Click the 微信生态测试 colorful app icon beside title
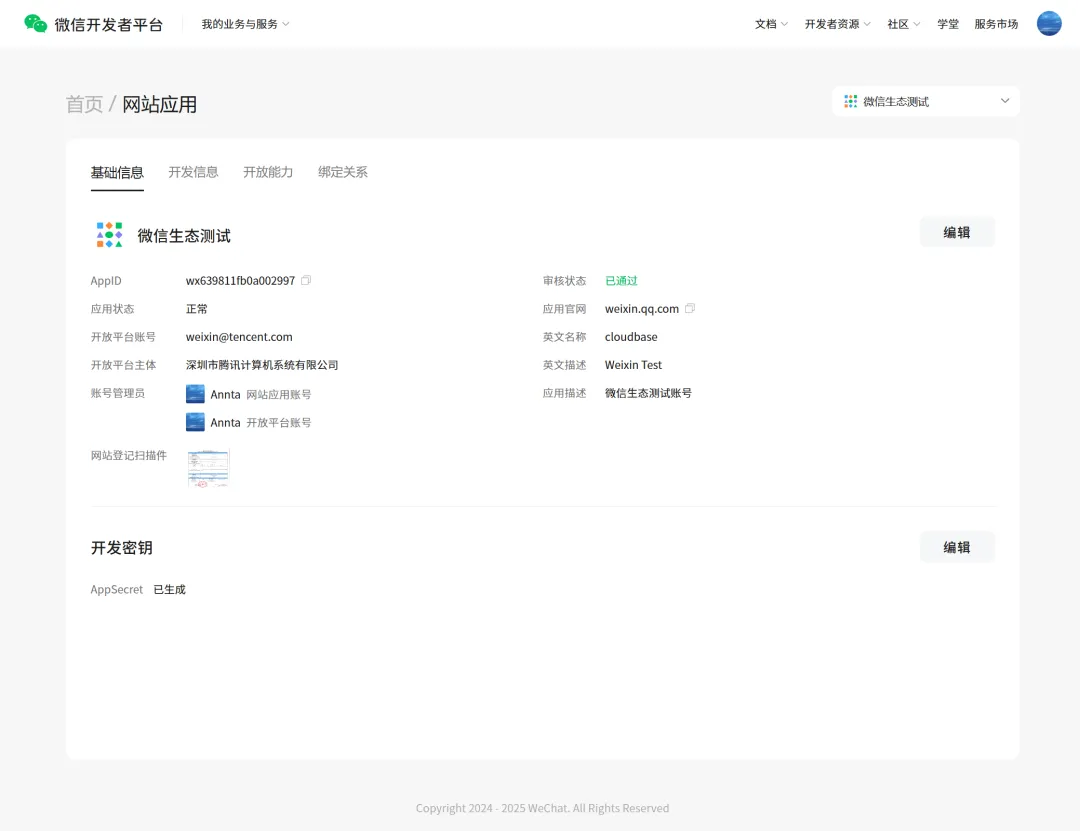The height and width of the screenshot is (831, 1080). point(110,235)
